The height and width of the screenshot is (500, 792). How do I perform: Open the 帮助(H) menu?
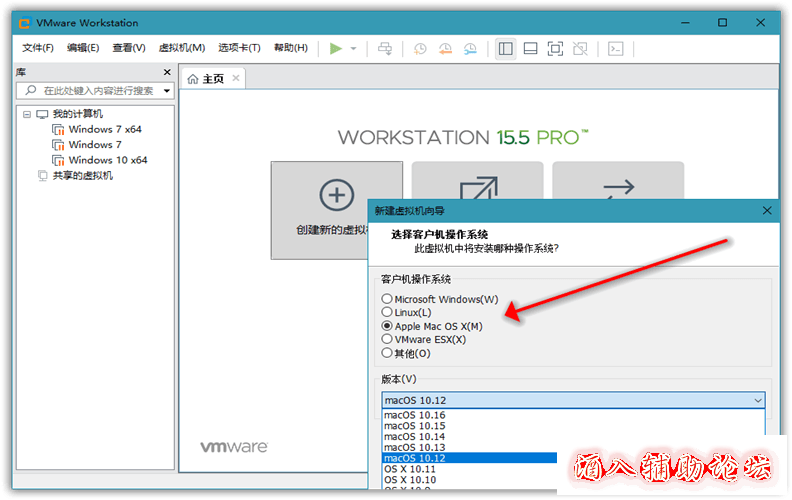[x=291, y=48]
